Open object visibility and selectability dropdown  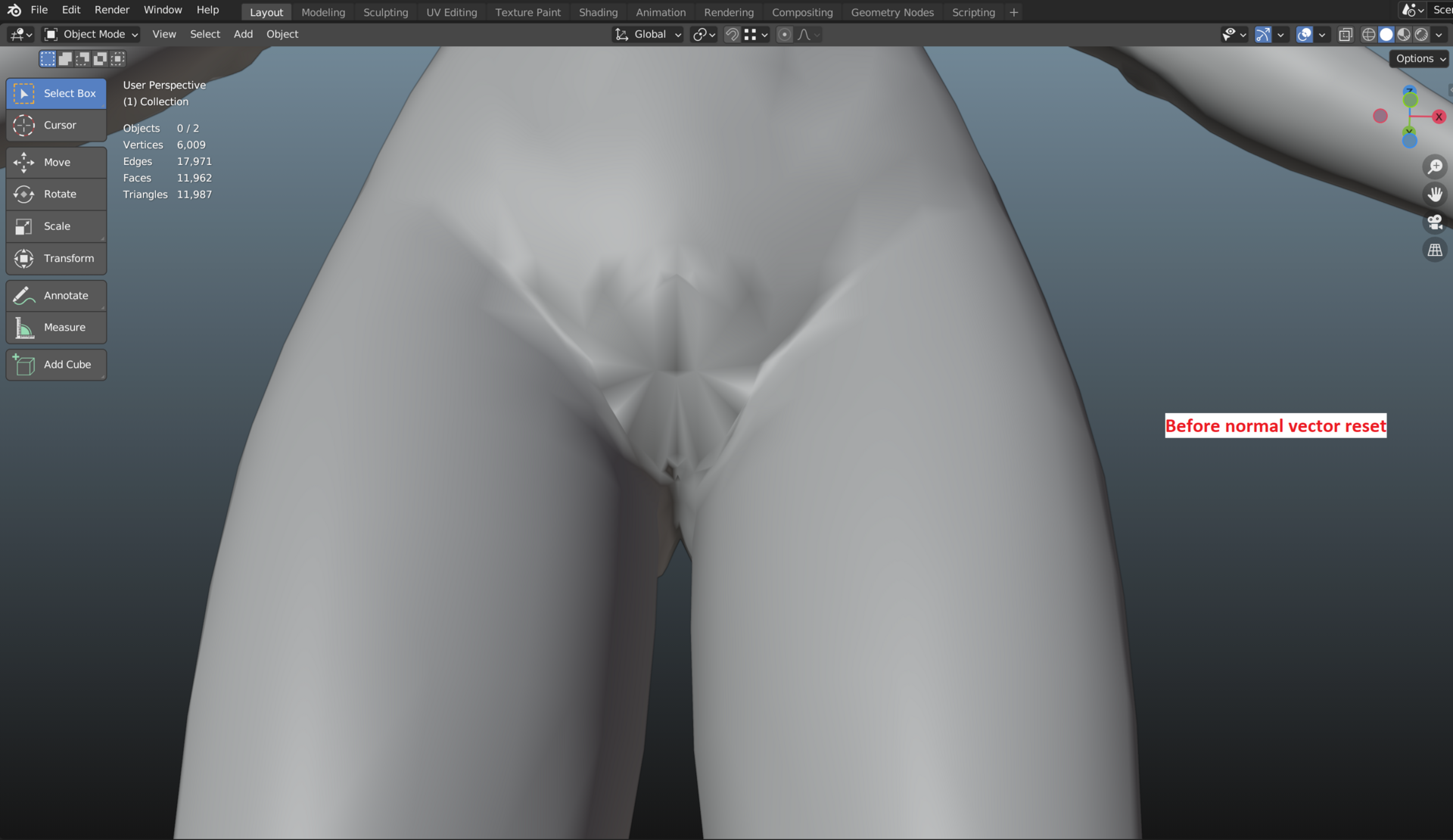click(1234, 35)
